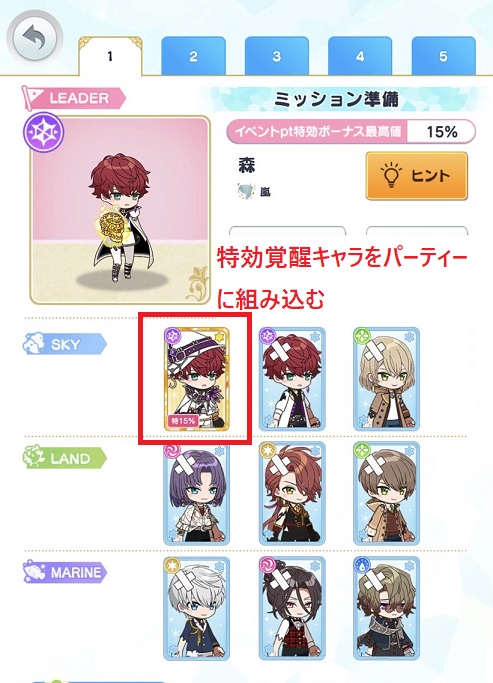Image resolution: width=493 pixels, height=683 pixels.
Task: Select party tab 5
Action: point(443,57)
